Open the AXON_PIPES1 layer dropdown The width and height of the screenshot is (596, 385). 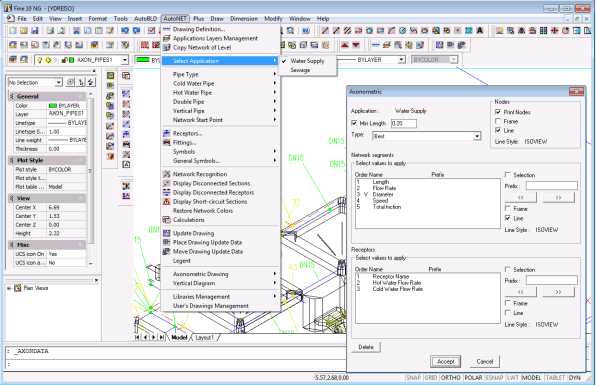pyautogui.click(x=125, y=60)
